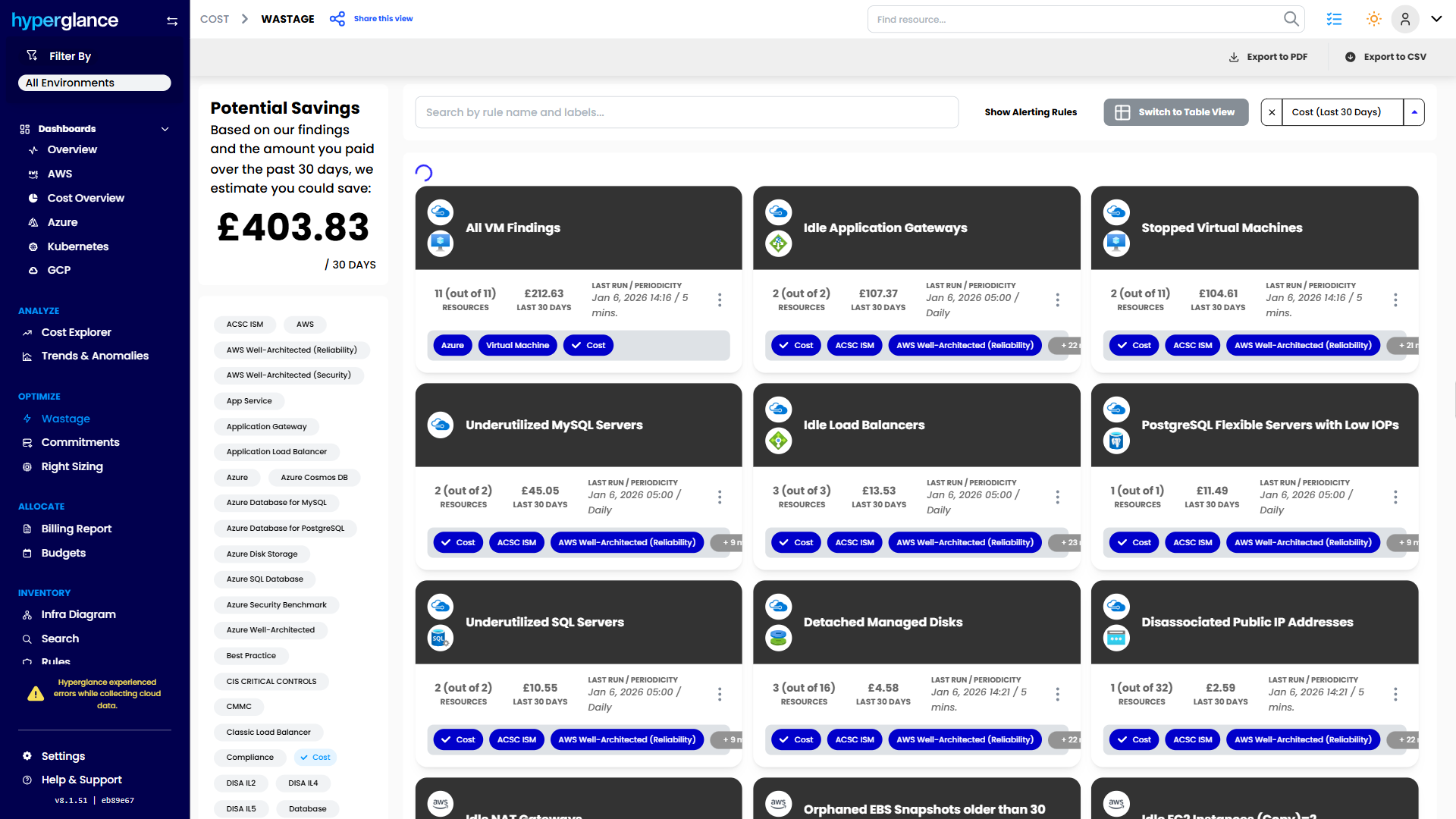Screen dimensions: 1456x819
Task: Click the Share this view icon
Action: [x=337, y=19]
